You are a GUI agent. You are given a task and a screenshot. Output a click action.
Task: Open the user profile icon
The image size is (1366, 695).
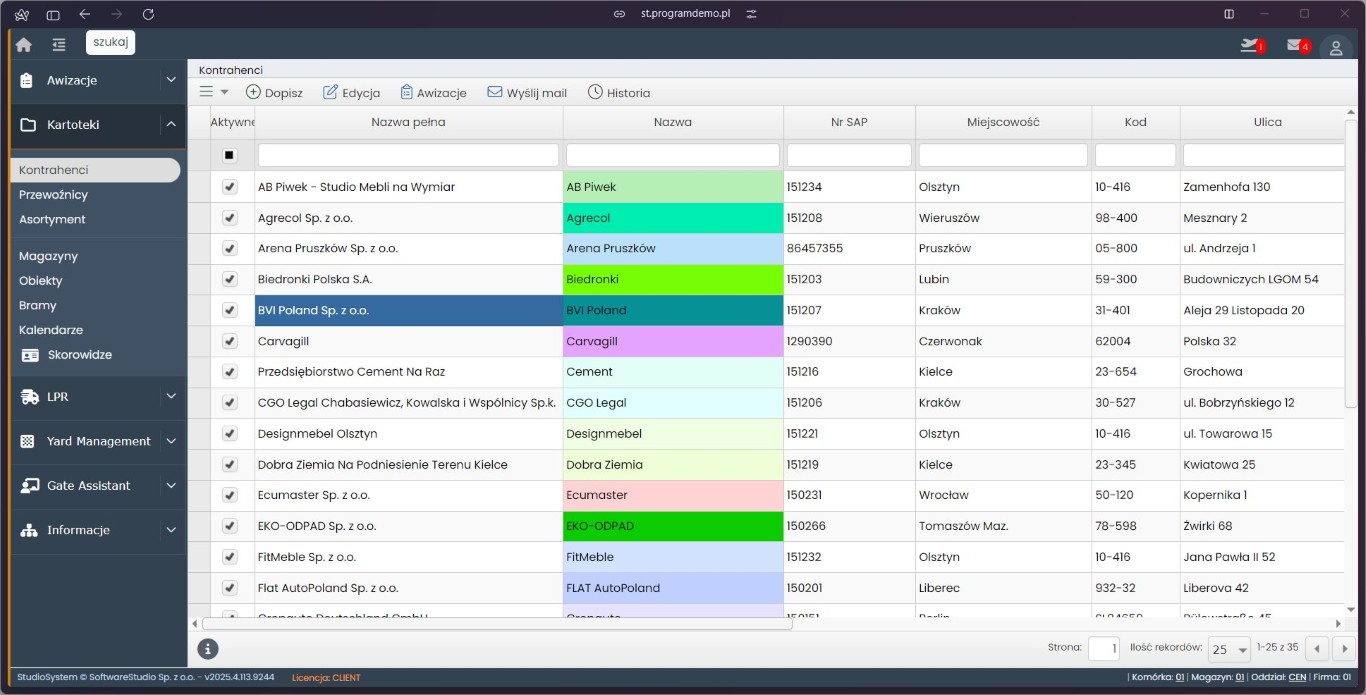(x=1336, y=47)
